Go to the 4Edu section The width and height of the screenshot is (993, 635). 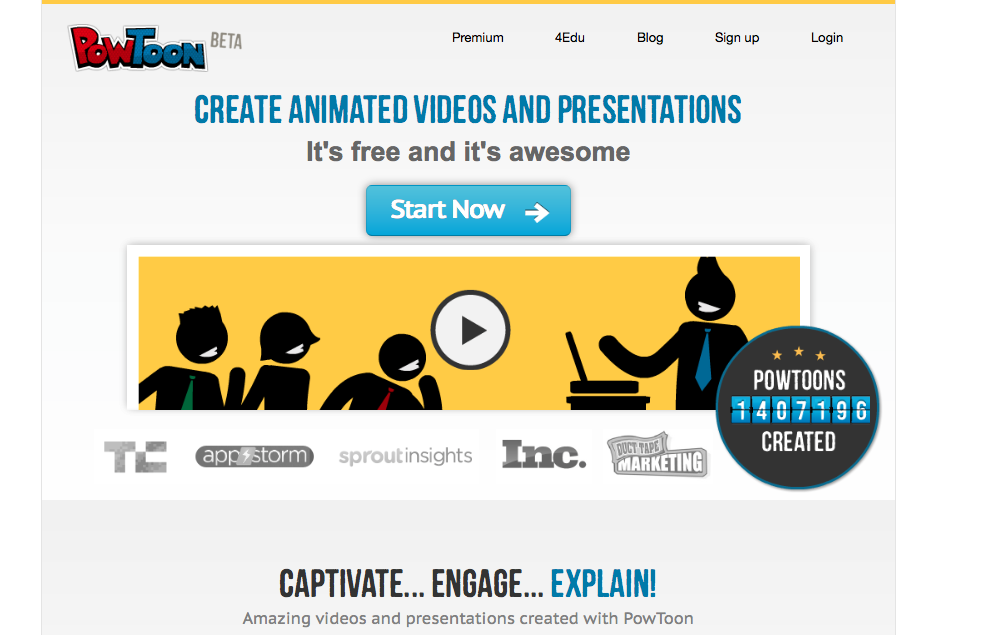click(x=569, y=38)
